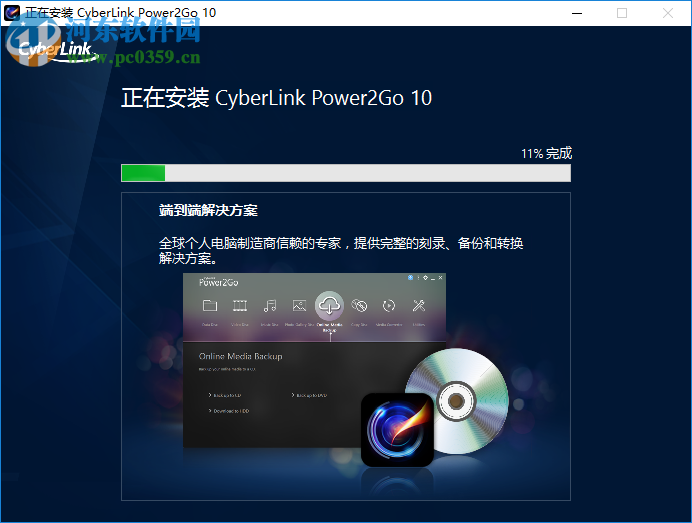Click the large Power2Go lens app icon
Image resolution: width=692 pixels, height=523 pixels.
coord(397,430)
